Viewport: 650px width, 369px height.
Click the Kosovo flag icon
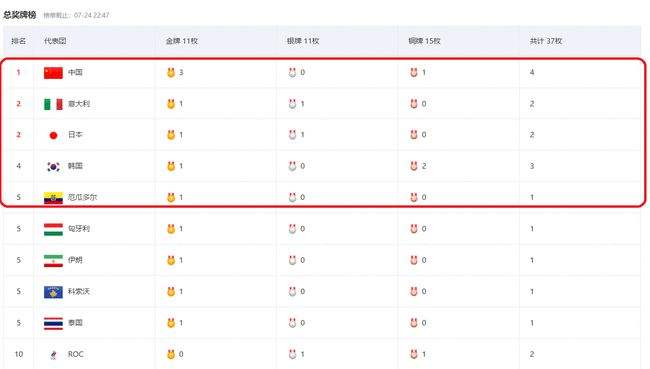pyautogui.click(x=53, y=292)
